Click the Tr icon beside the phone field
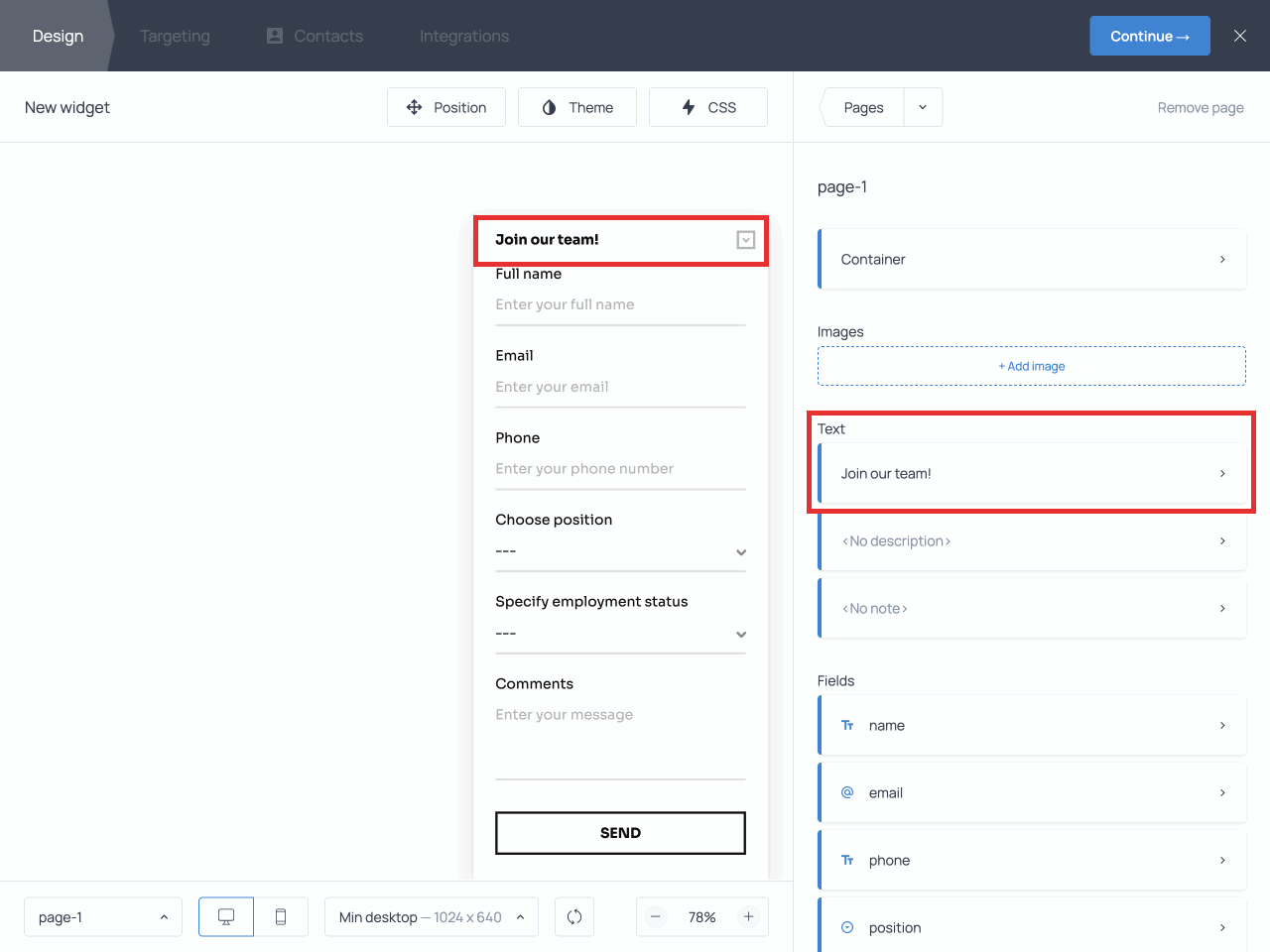Viewport: 1270px width, 952px height. coord(846,860)
